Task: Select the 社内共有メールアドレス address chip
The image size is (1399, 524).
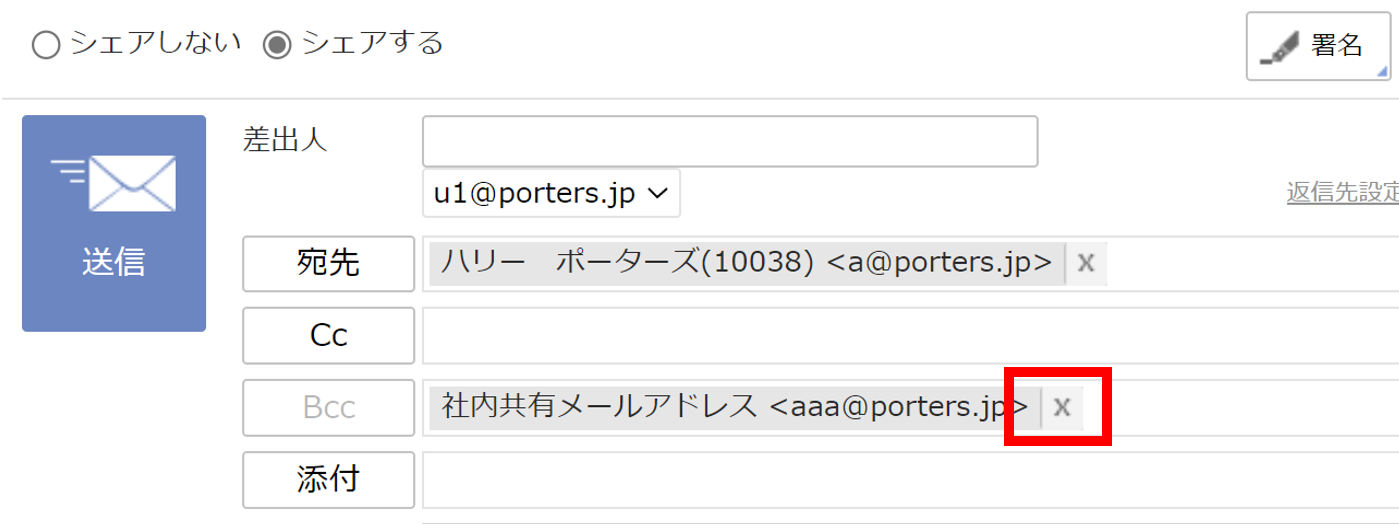Action: (x=735, y=407)
